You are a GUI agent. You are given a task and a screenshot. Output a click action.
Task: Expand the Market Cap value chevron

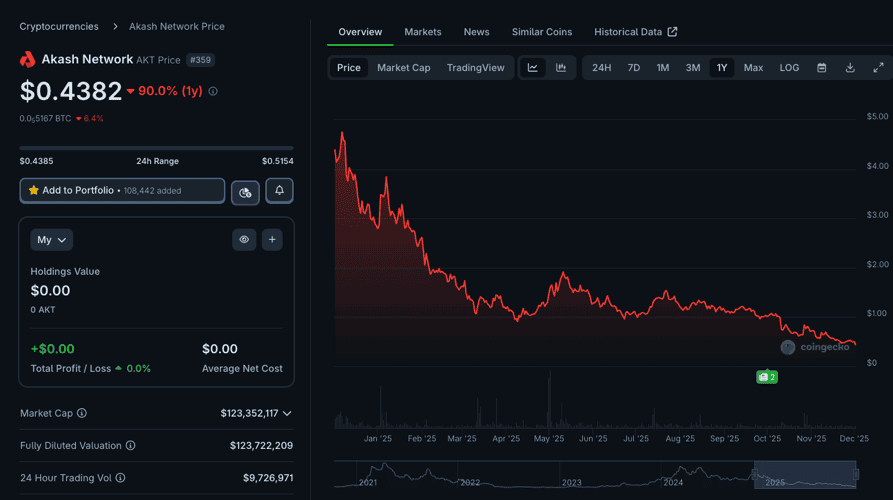click(288, 413)
